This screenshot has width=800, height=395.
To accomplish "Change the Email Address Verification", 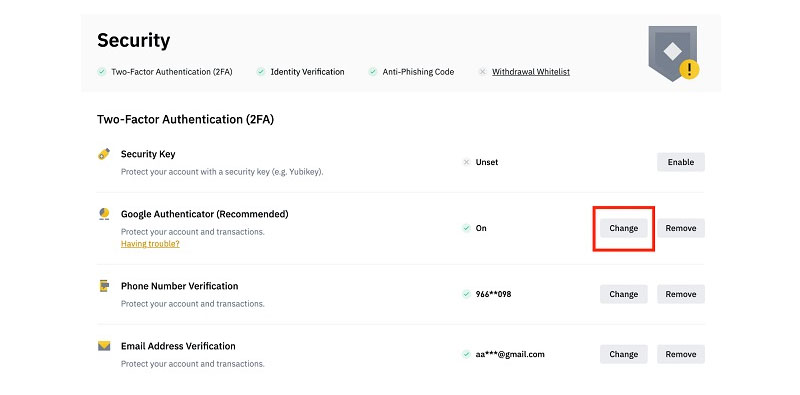I will coord(623,354).
